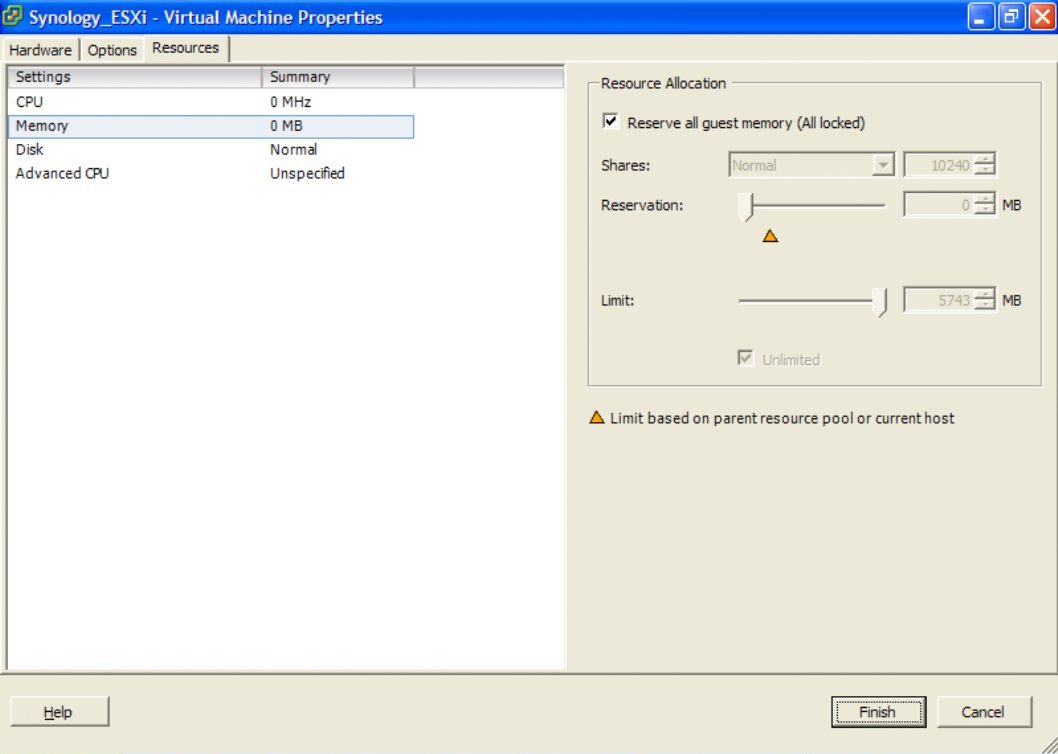Select the Resources tab
This screenshot has width=1058, height=754.
click(x=186, y=48)
